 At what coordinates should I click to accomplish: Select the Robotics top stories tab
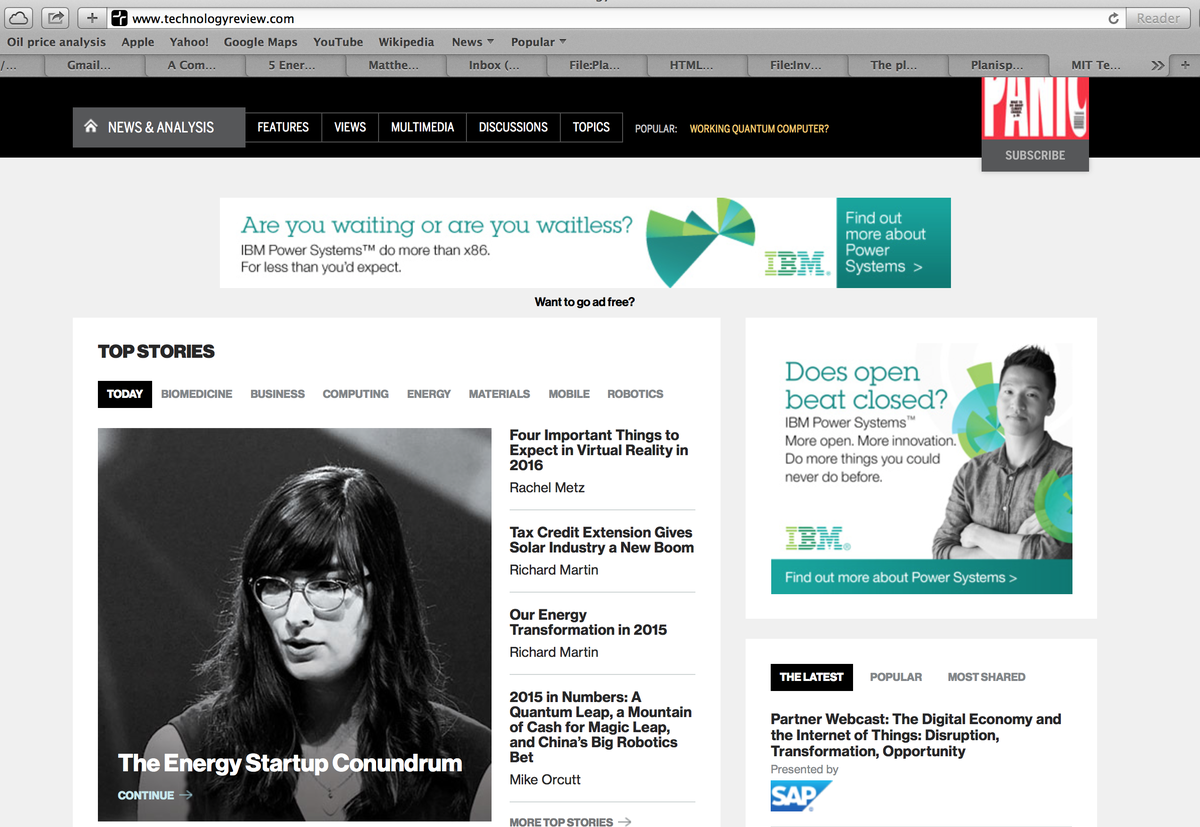tap(635, 394)
